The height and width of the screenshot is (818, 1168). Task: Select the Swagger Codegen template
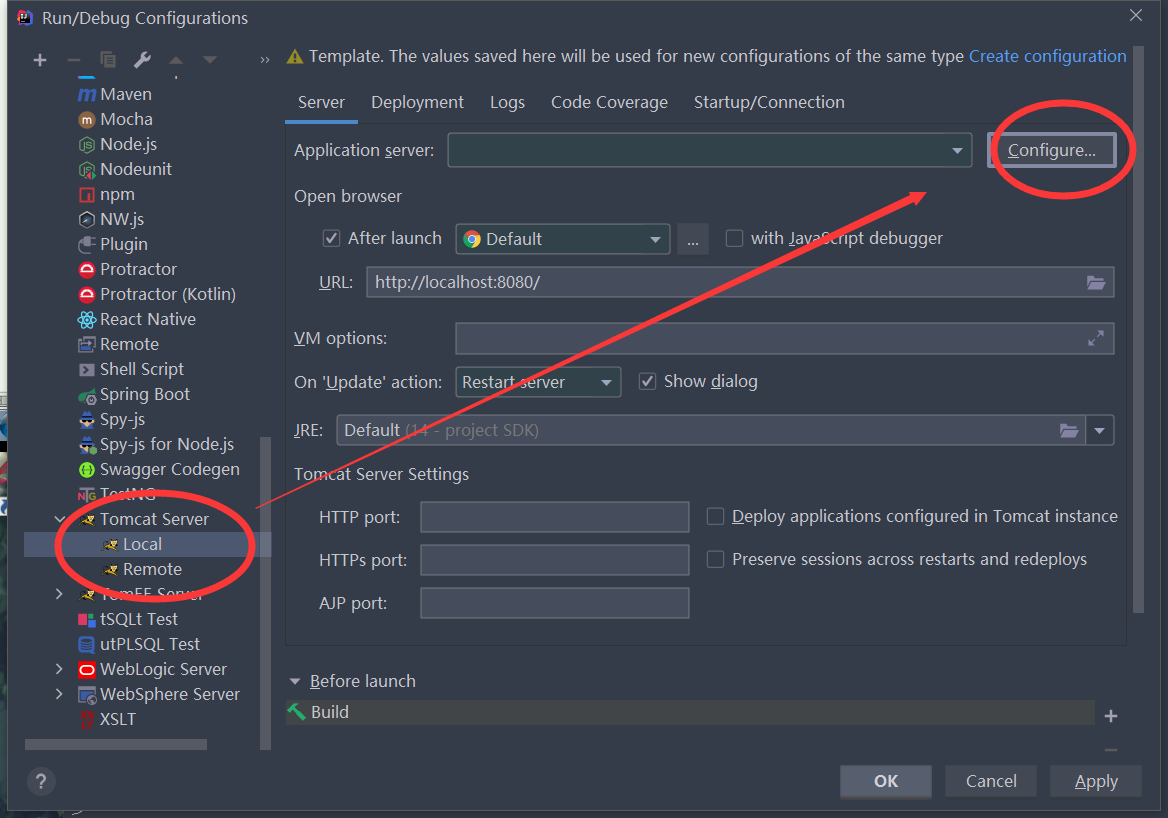(170, 469)
